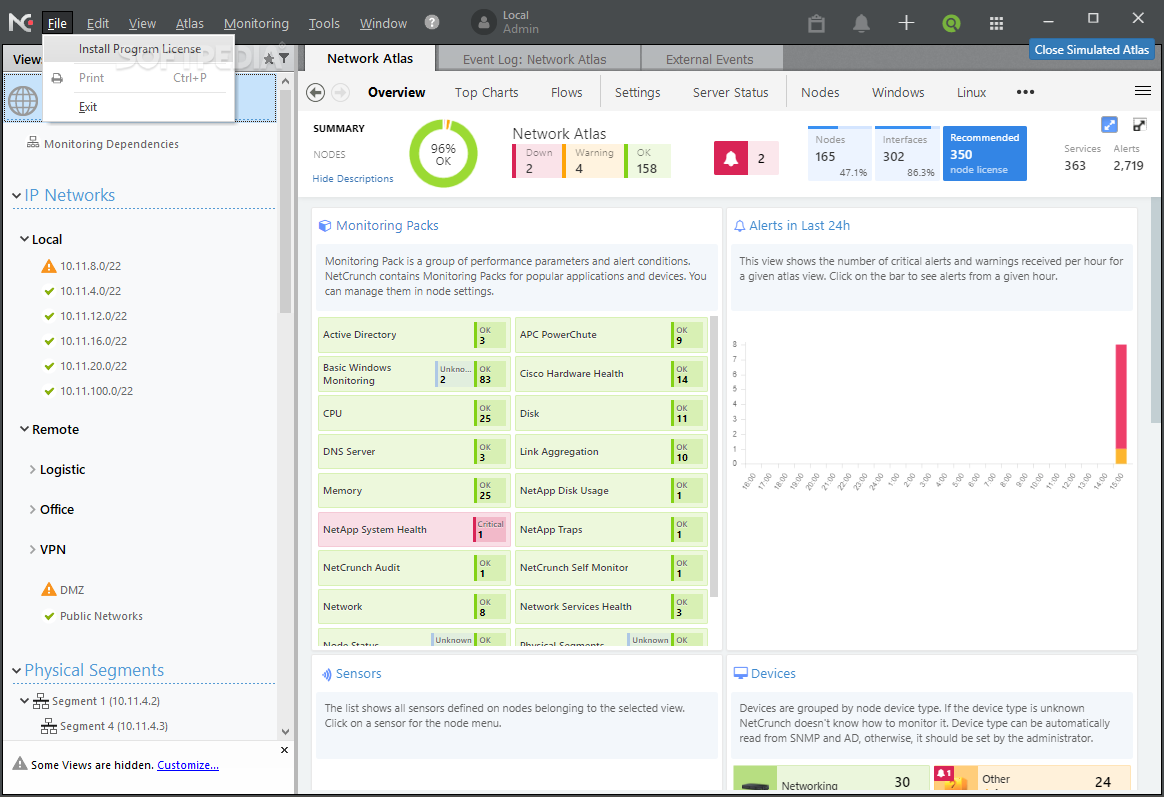Click the Segment 1 network icon
Viewport: 1164px width, 797px height.
pyautogui.click(x=41, y=701)
